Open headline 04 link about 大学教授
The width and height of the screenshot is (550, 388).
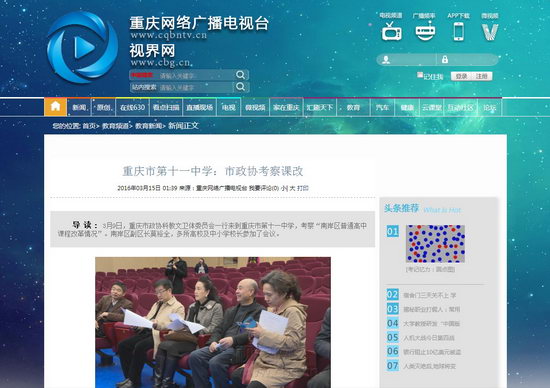(431, 323)
